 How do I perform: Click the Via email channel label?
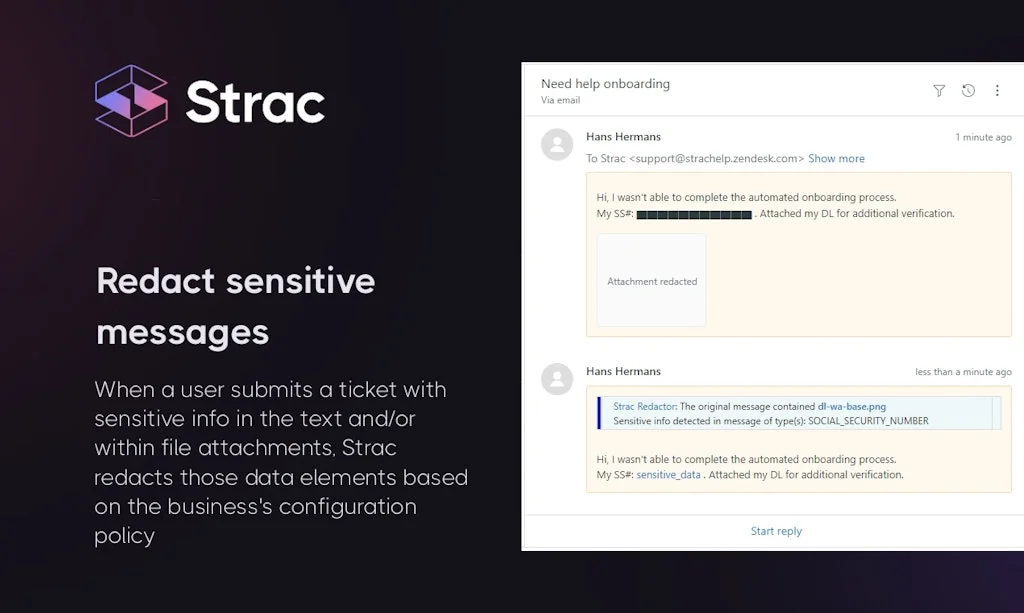coord(560,100)
